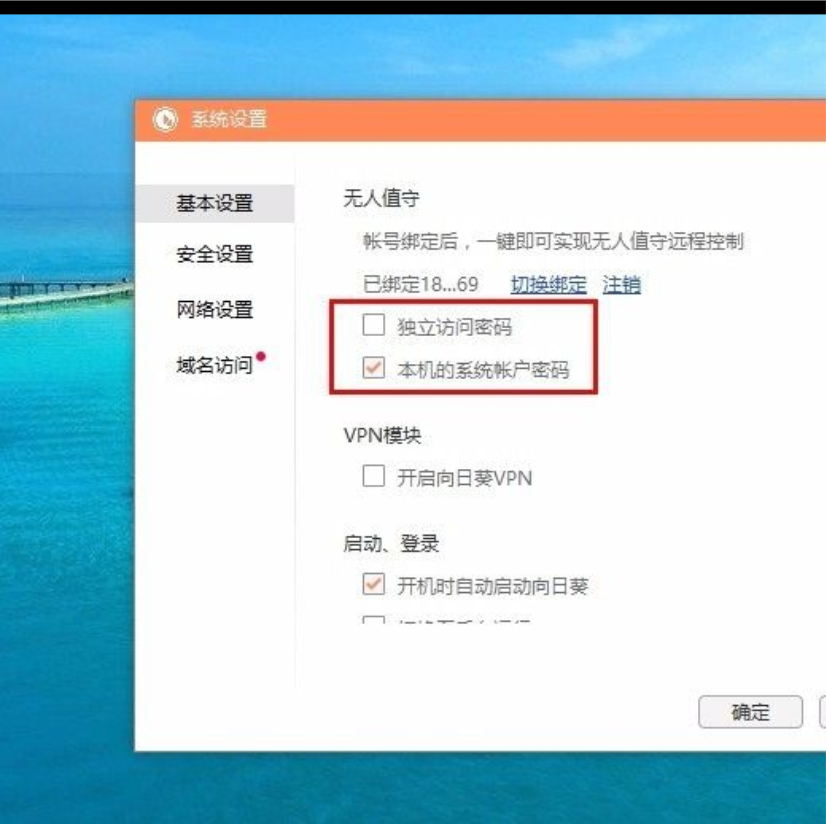
Task: Go to the 域名访问 tab
Action: click(214, 365)
